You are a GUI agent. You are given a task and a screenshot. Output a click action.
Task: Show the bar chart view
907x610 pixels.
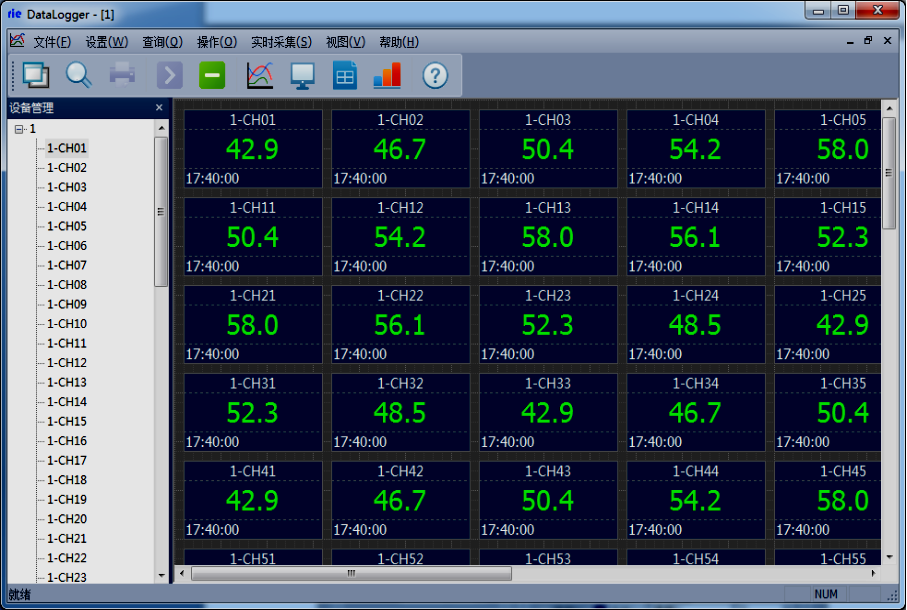pos(386,75)
